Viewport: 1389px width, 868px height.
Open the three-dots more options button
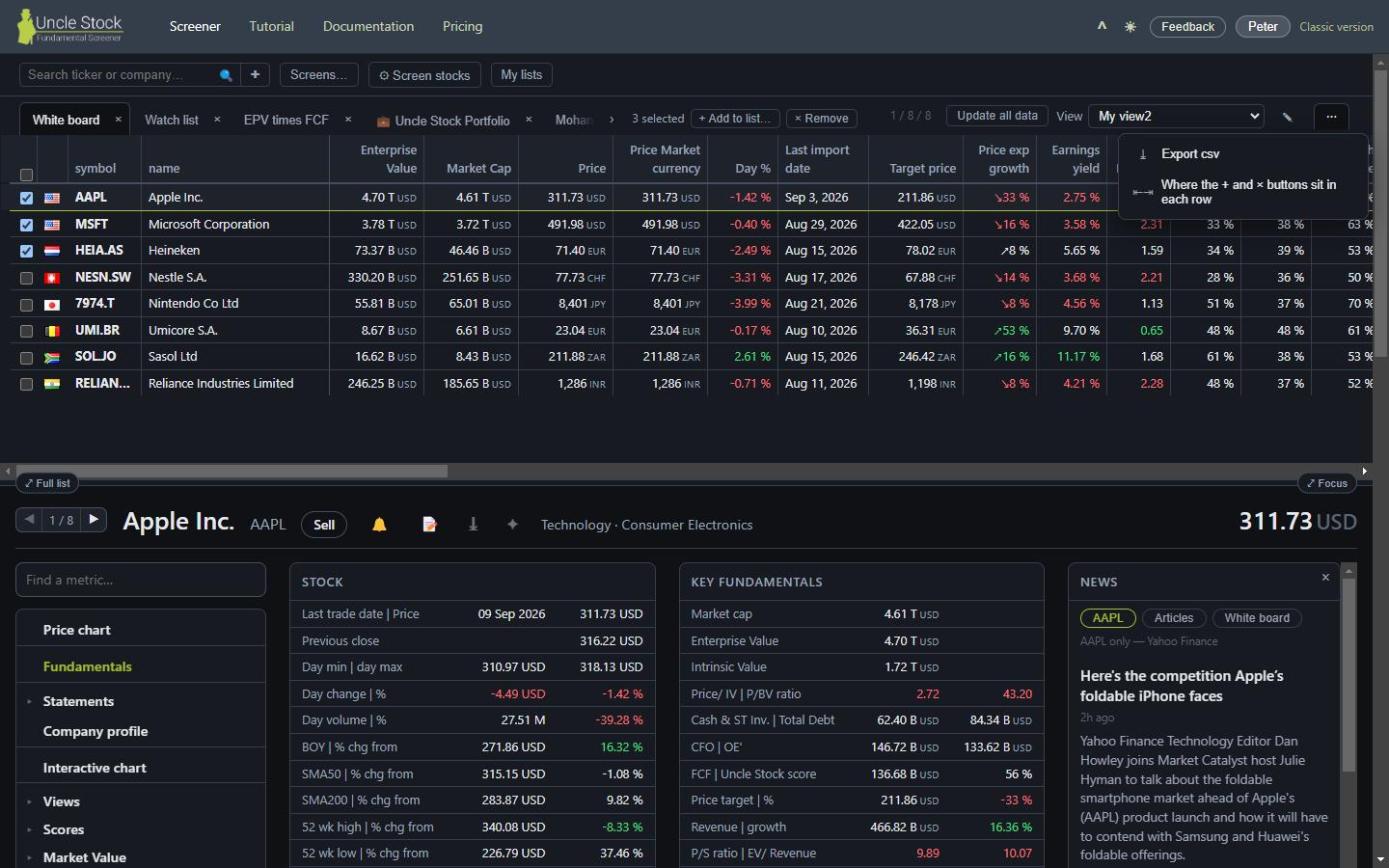click(x=1331, y=117)
